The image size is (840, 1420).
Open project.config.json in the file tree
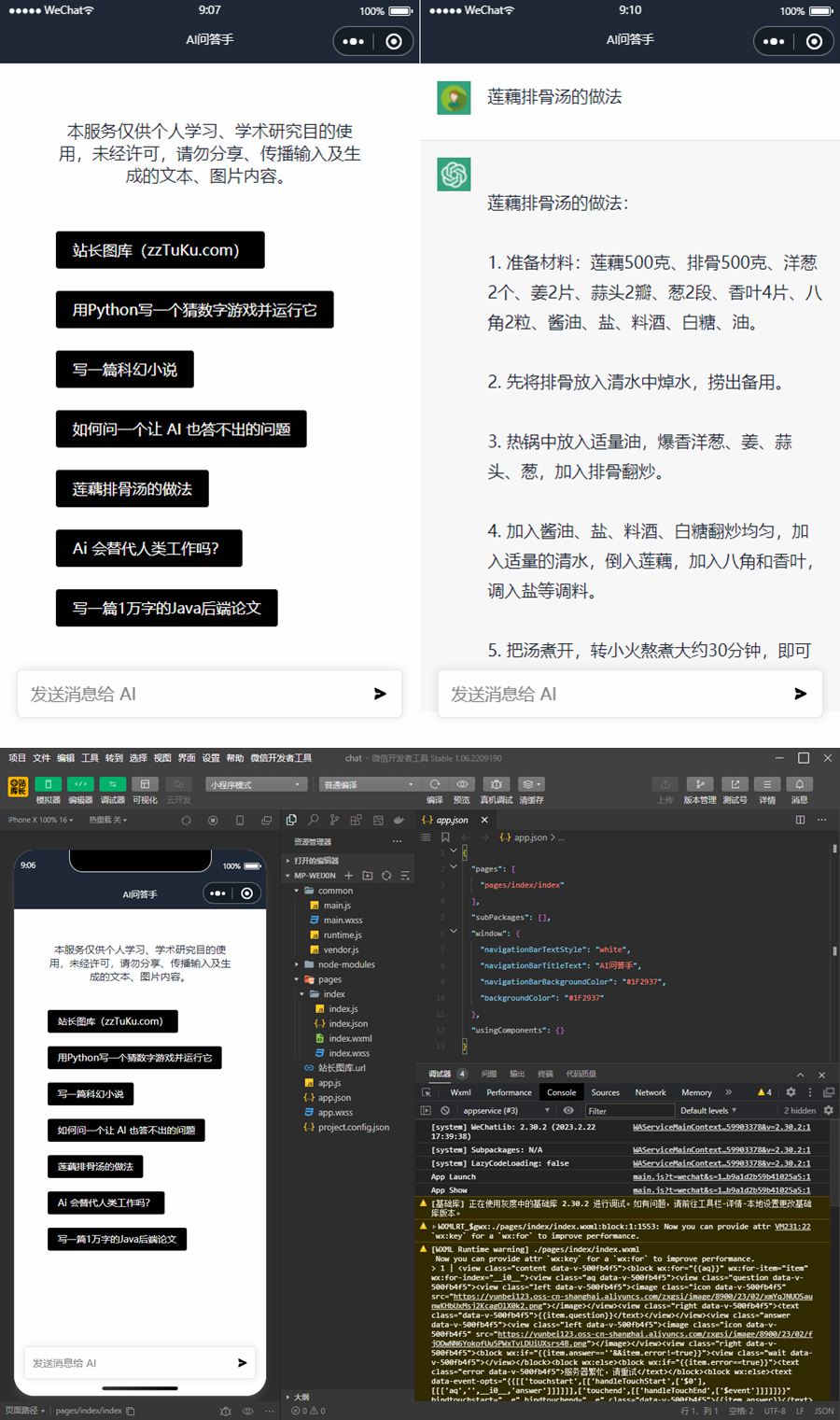click(347, 1127)
